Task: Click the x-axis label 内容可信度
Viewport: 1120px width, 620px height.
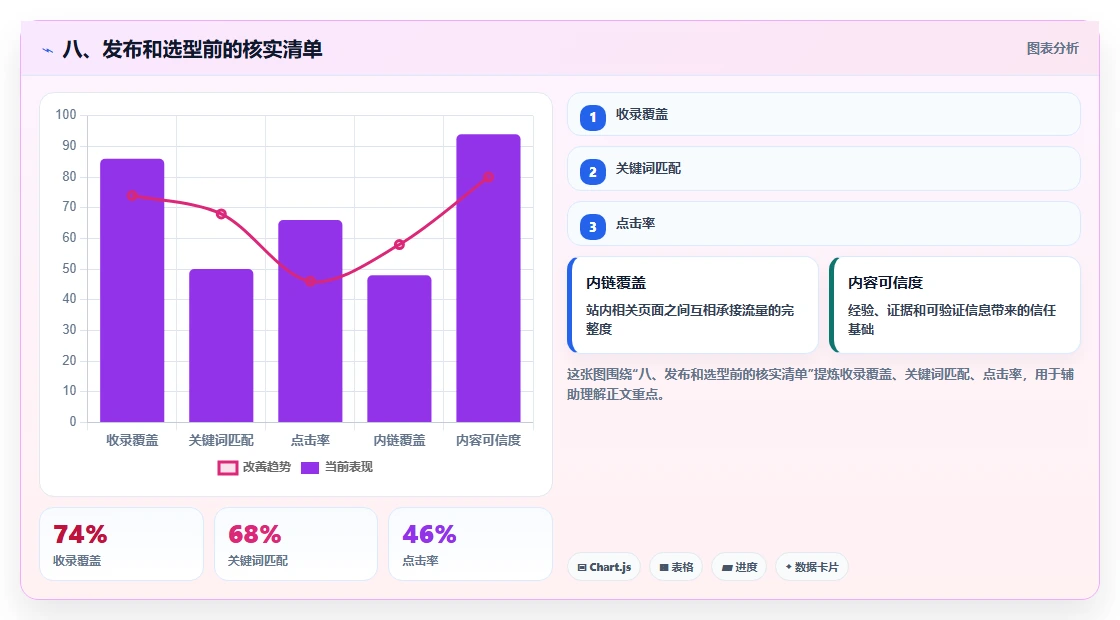Action: (489, 441)
